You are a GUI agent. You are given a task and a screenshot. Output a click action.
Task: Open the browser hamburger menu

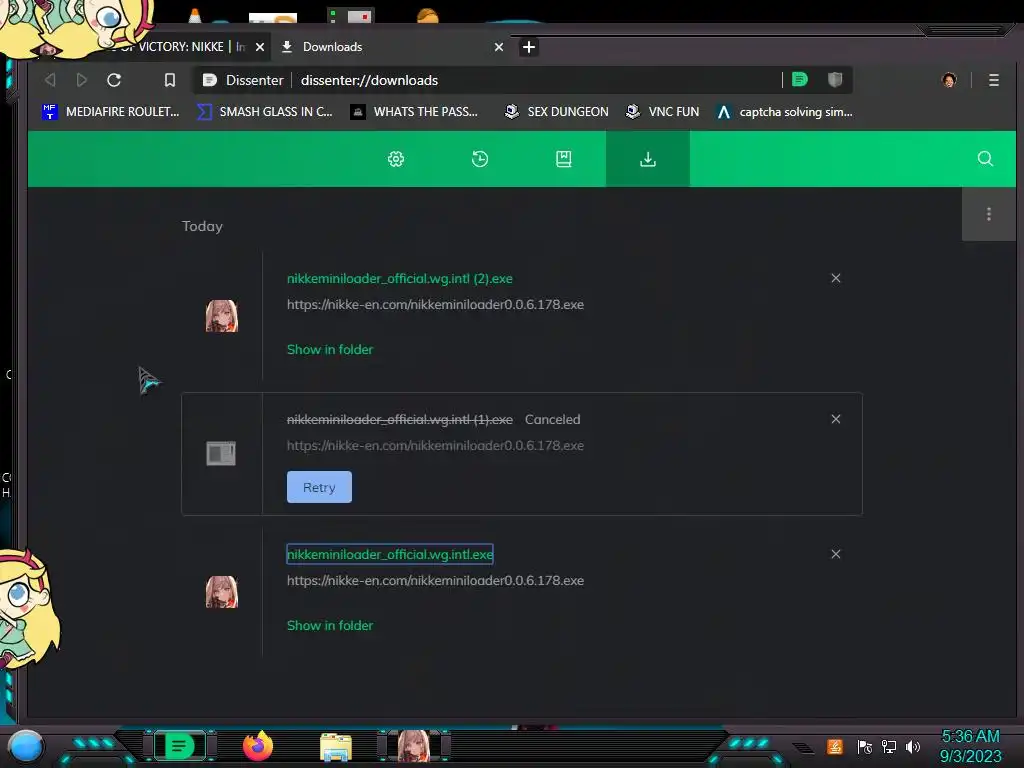[x=994, y=80]
